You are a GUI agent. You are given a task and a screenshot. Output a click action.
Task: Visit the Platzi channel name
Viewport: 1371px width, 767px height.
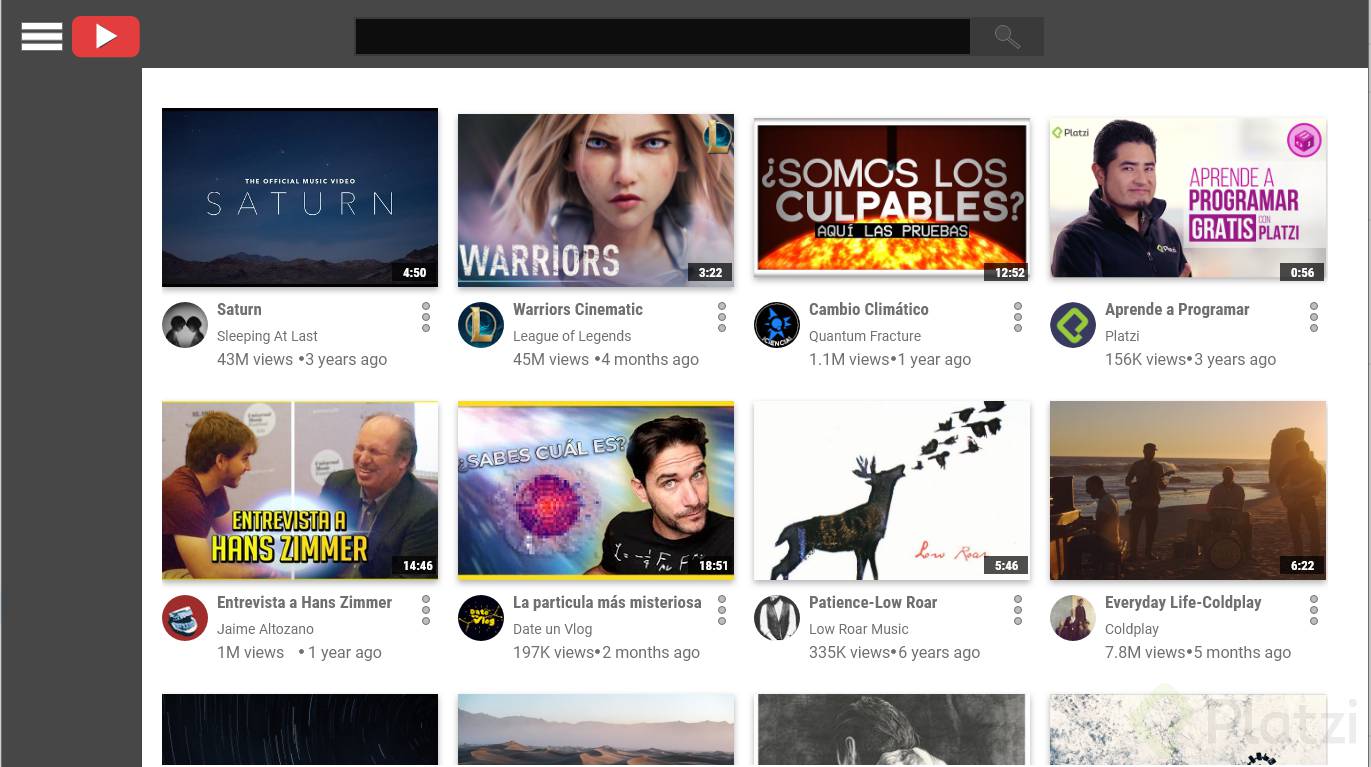pos(1122,336)
